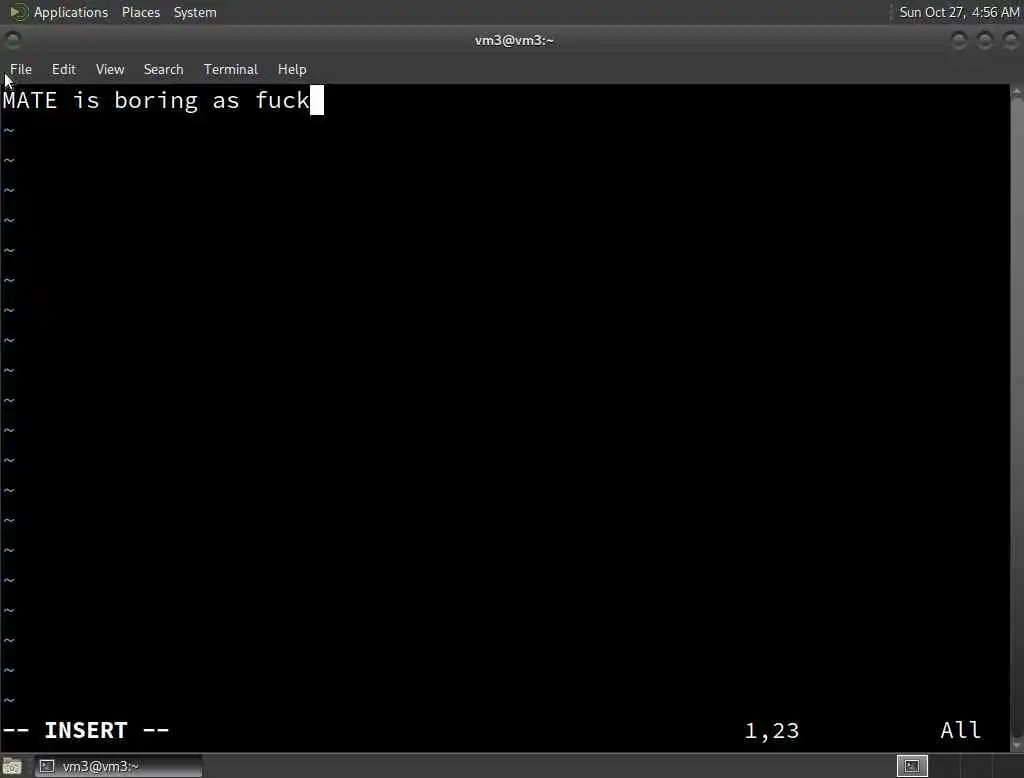Open the Edit menu
The height and width of the screenshot is (778, 1024).
(x=63, y=69)
